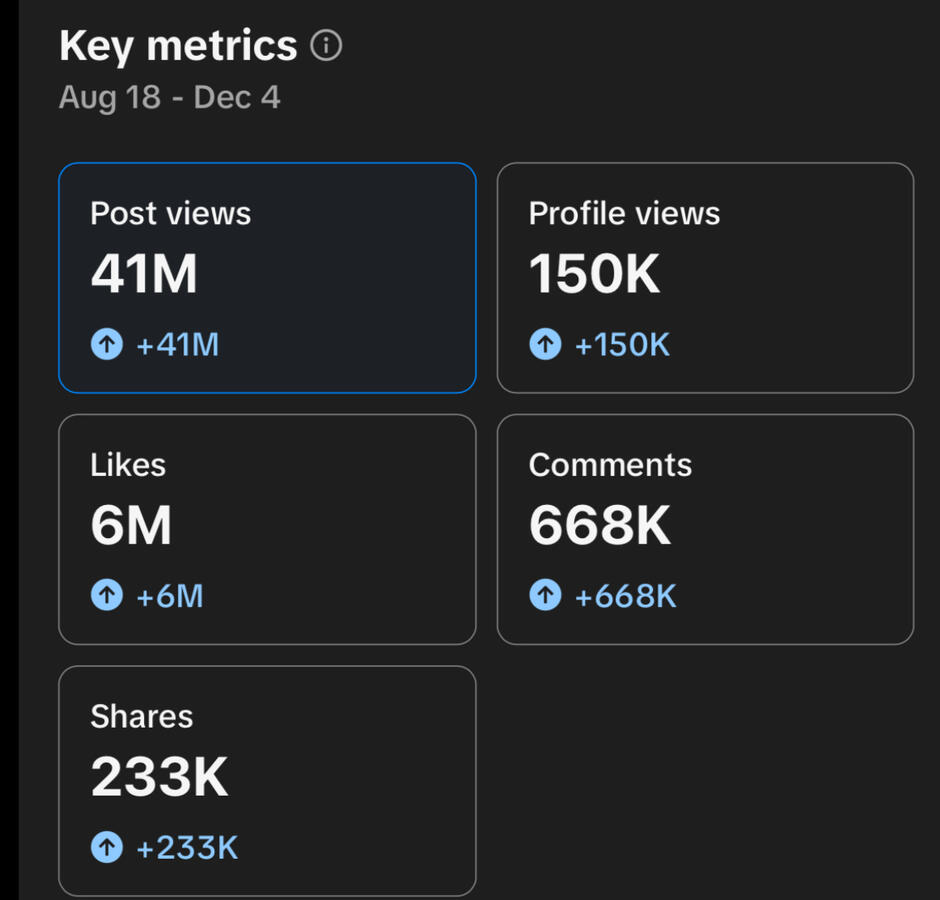Screen dimensions: 940x900
Task: Open the Likes label
Action: click(128, 465)
